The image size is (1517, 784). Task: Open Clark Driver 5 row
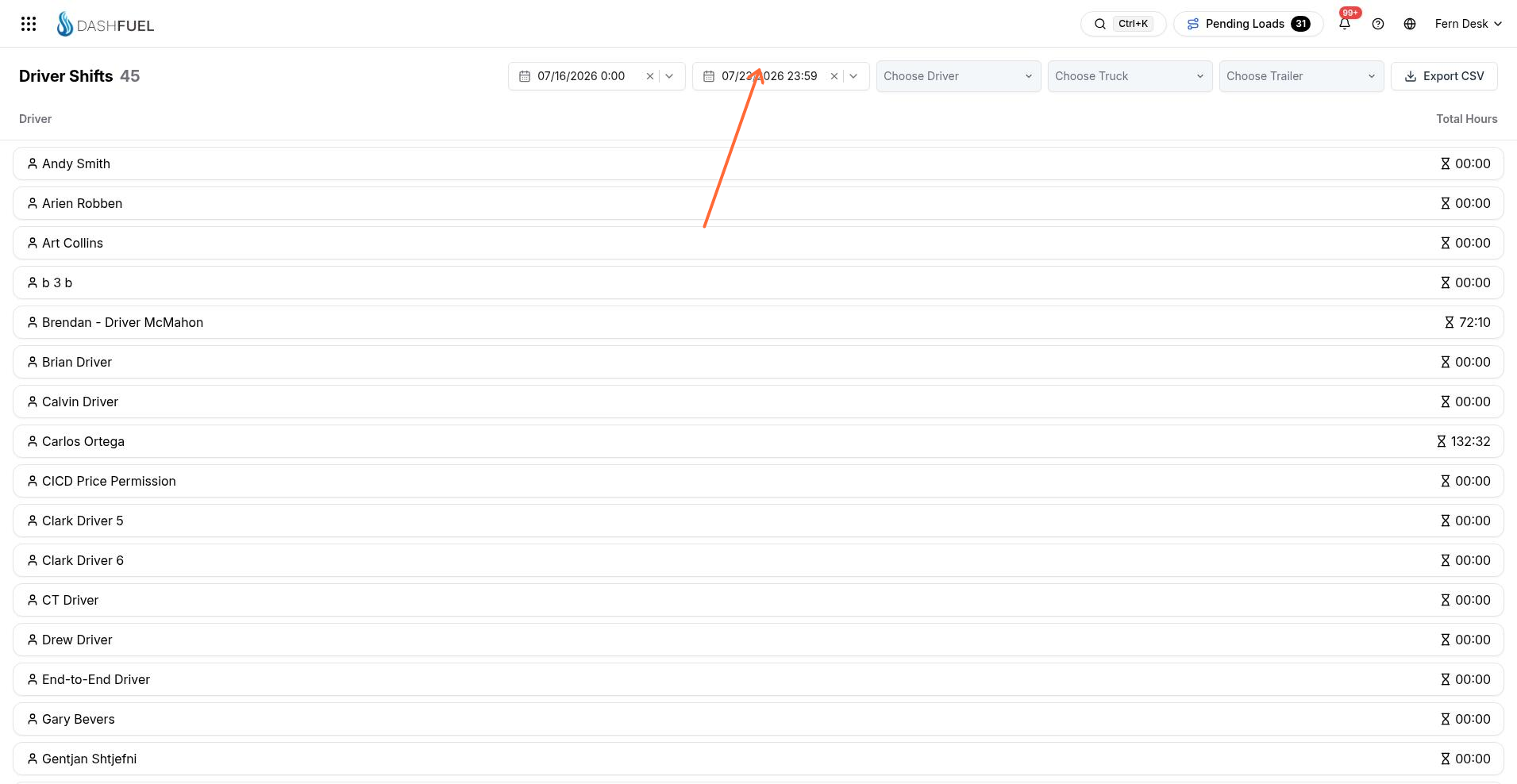pyautogui.click(x=758, y=521)
